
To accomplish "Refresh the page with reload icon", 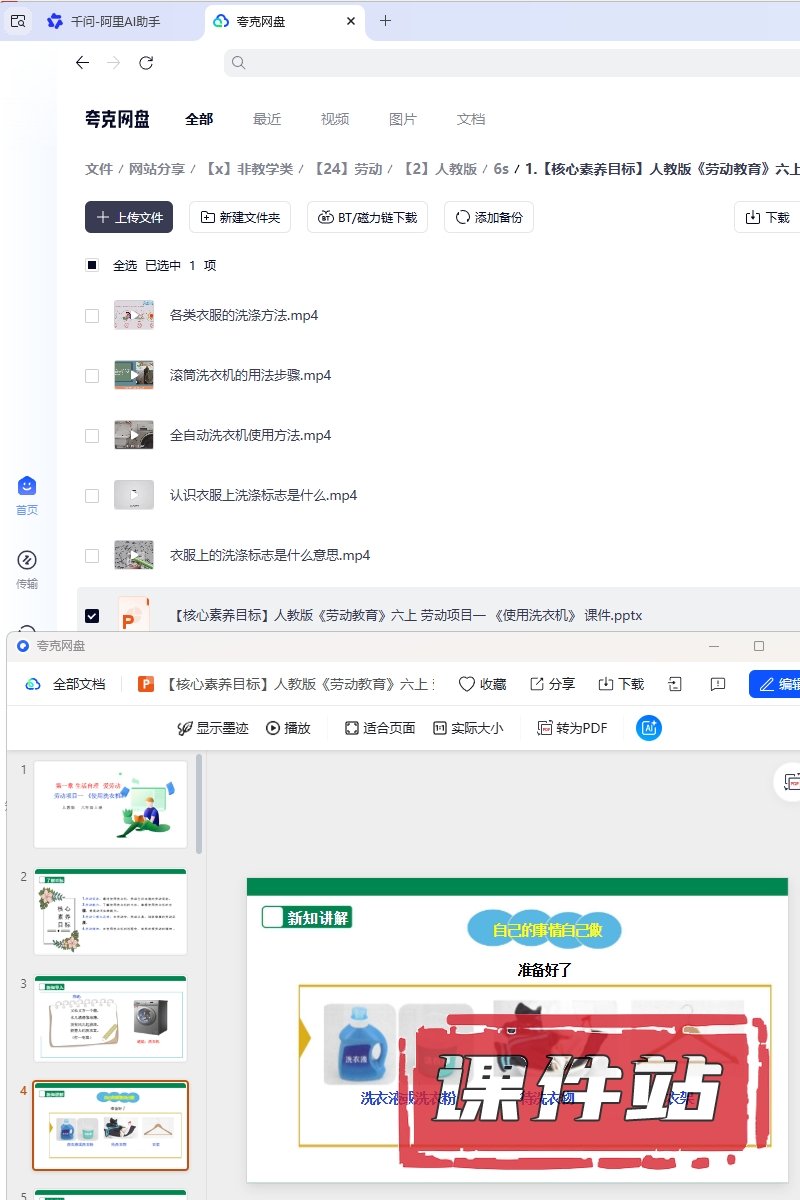I will [146, 63].
